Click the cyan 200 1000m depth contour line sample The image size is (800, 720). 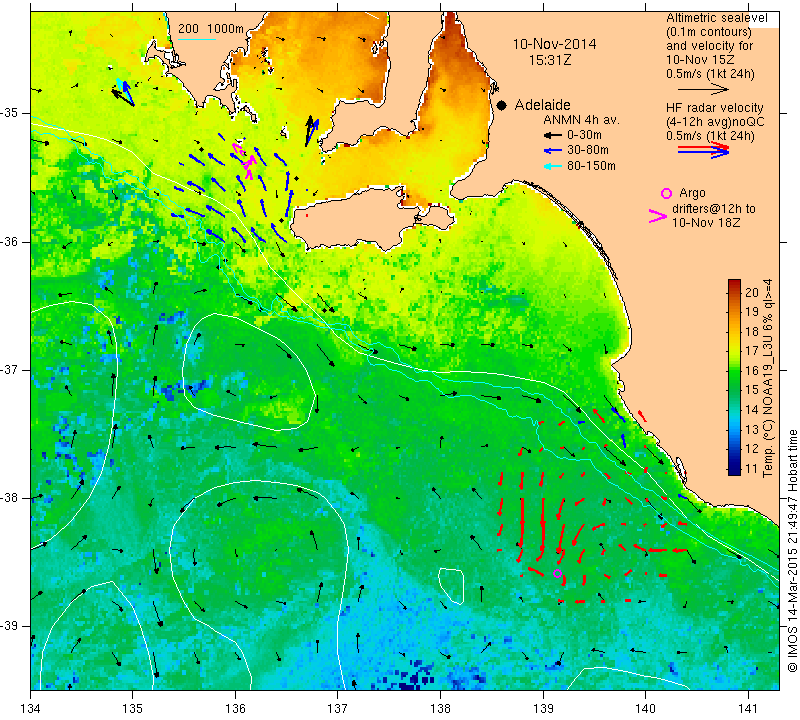click(197, 39)
